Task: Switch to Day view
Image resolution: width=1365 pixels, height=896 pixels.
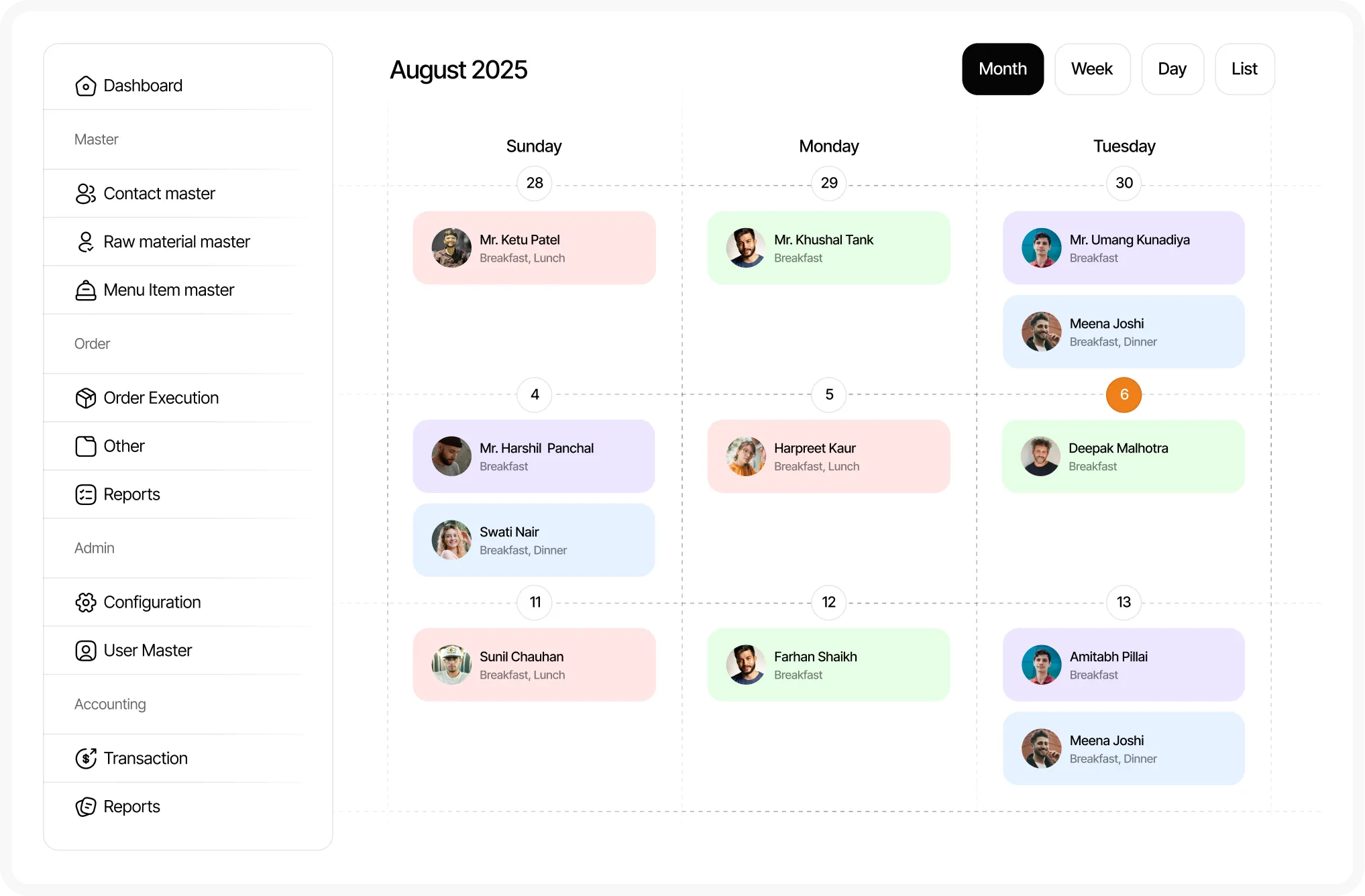Action: coord(1172,68)
